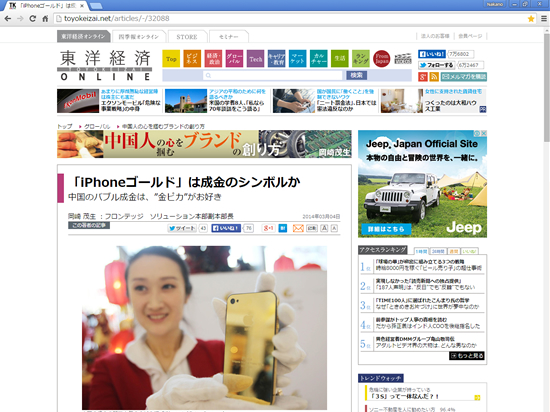The width and height of the screenshot is (550, 412).
Task: Open the Jeep advertisement details button
Action: (386, 229)
